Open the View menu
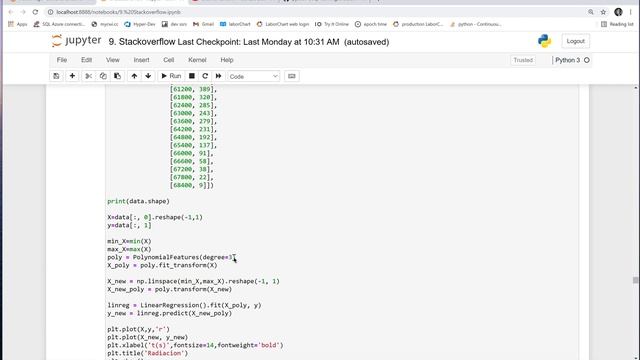 coord(113,60)
